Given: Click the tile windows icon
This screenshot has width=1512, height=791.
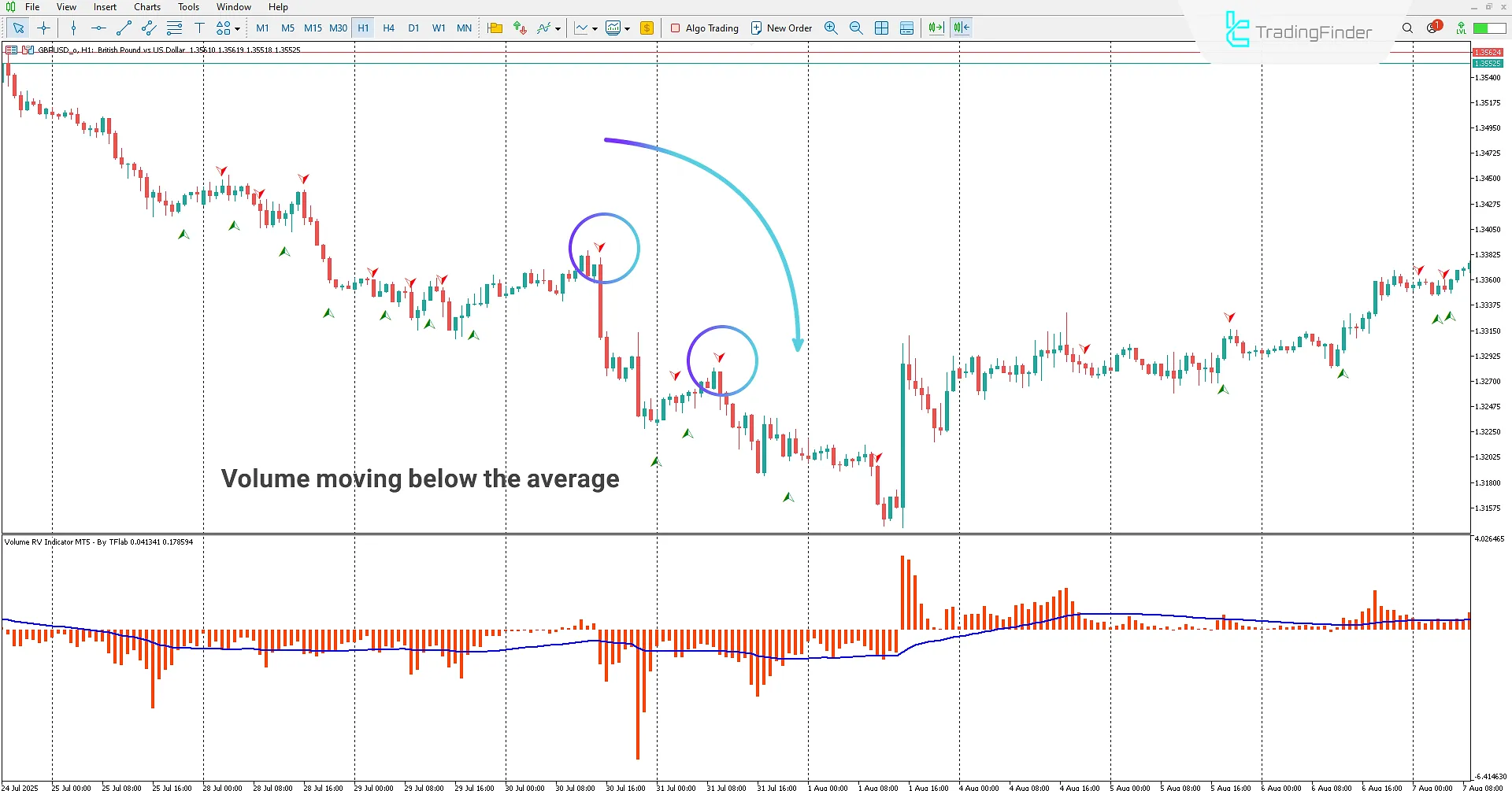Looking at the screenshot, I should [x=882, y=28].
